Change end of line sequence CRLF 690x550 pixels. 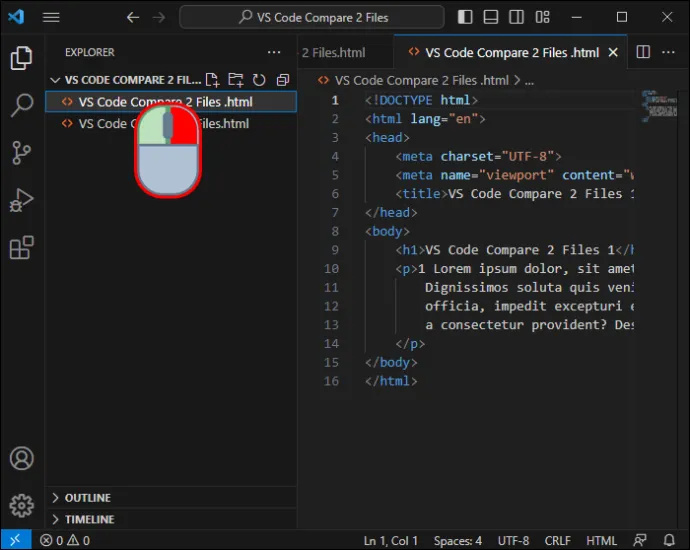tap(558, 540)
